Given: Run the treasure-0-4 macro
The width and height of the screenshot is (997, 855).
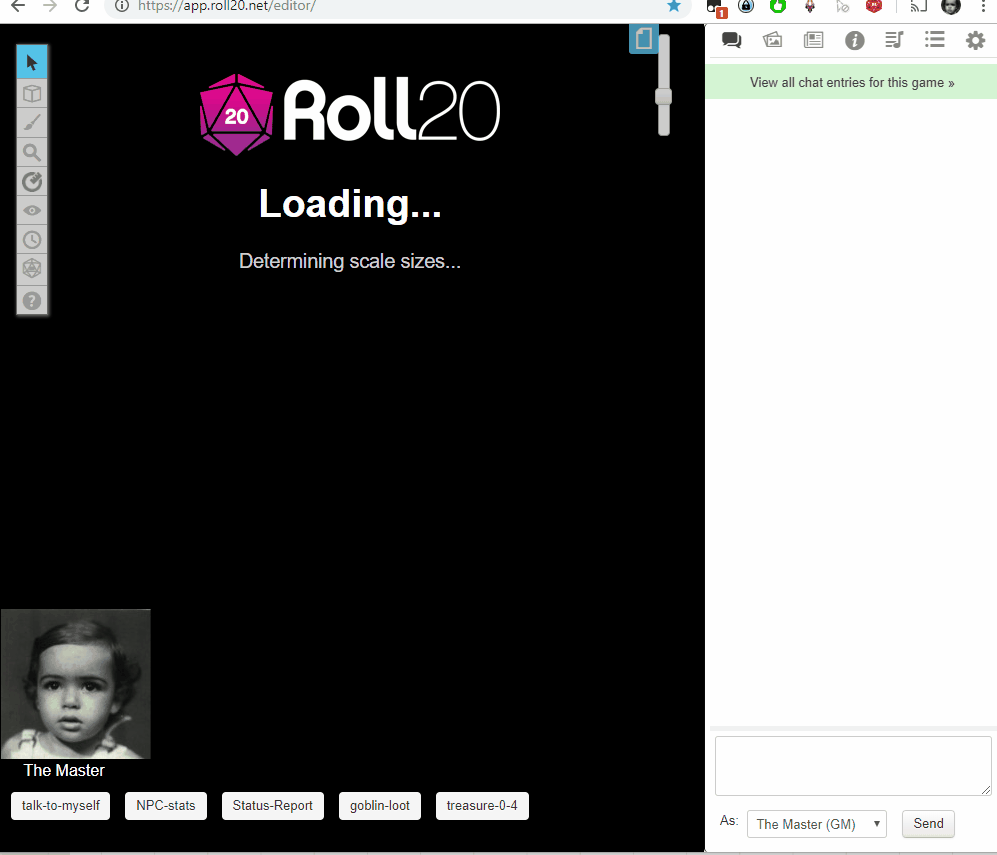Looking at the screenshot, I should point(482,805).
